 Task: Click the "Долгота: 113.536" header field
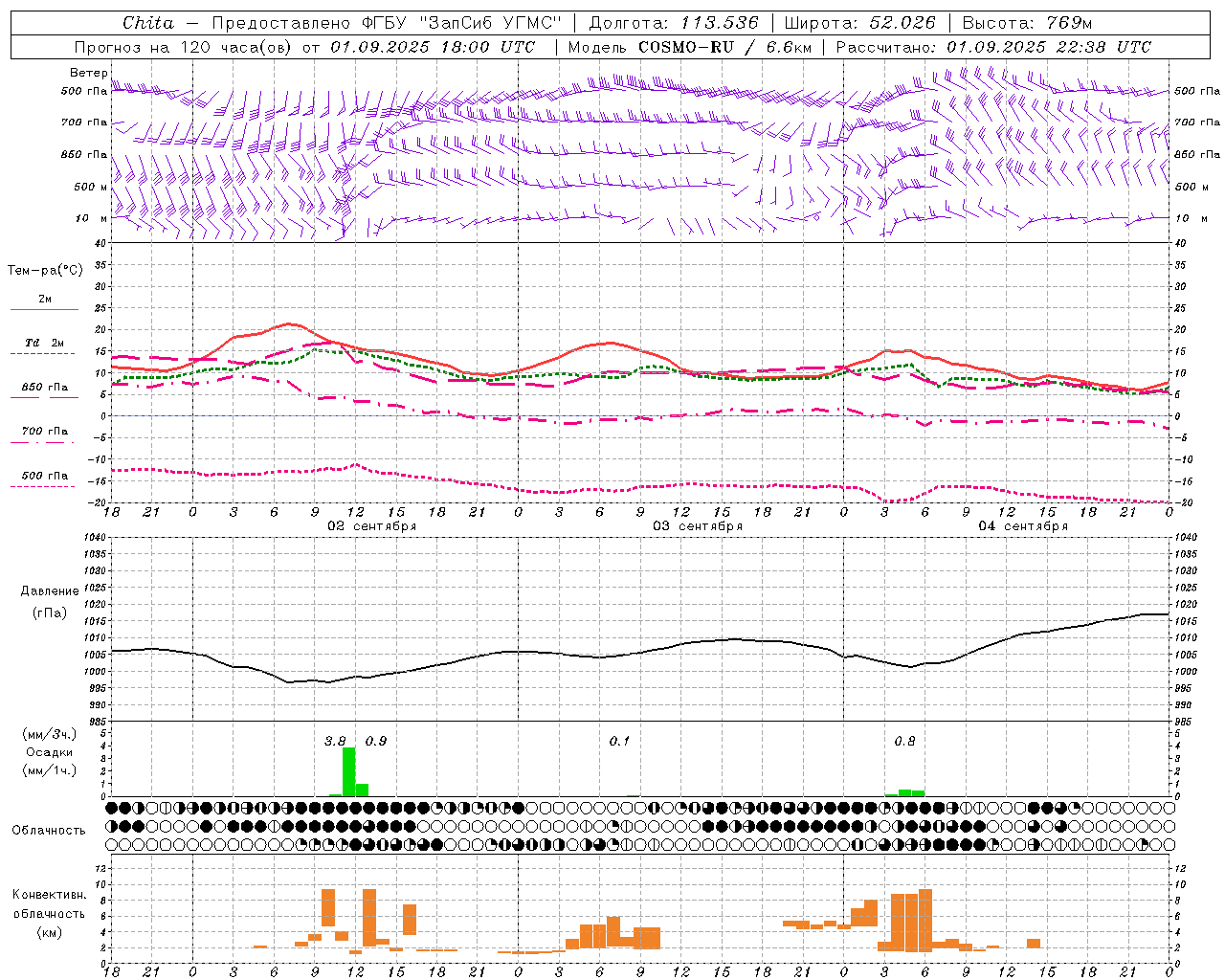pyautogui.click(x=674, y=23)
